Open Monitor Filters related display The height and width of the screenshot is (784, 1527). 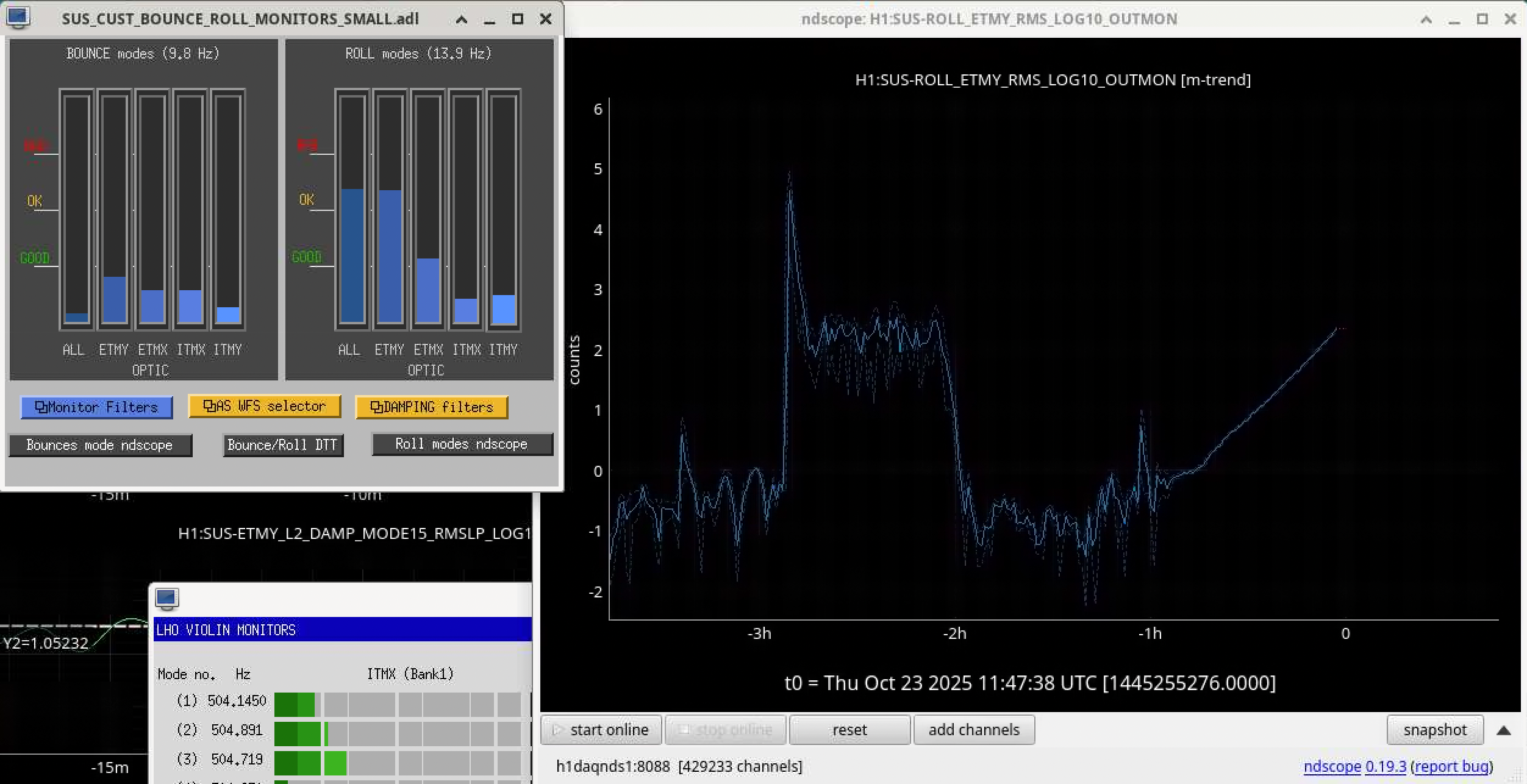(97, 407)
